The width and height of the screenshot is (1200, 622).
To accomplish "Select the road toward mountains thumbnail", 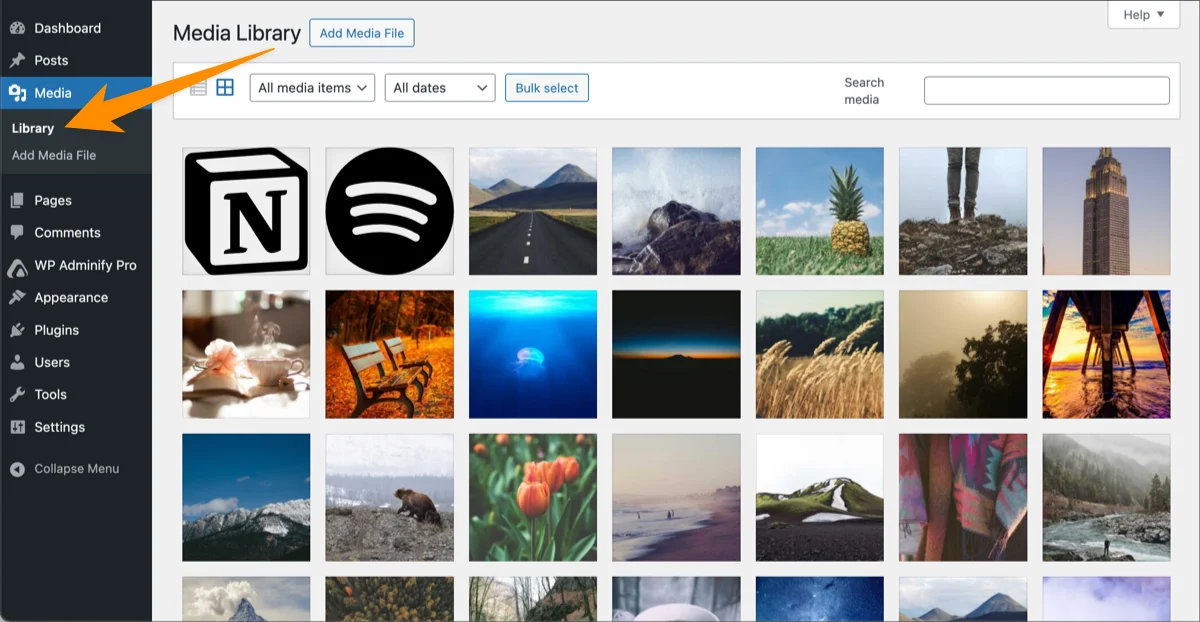I will (x=533, y=211).
